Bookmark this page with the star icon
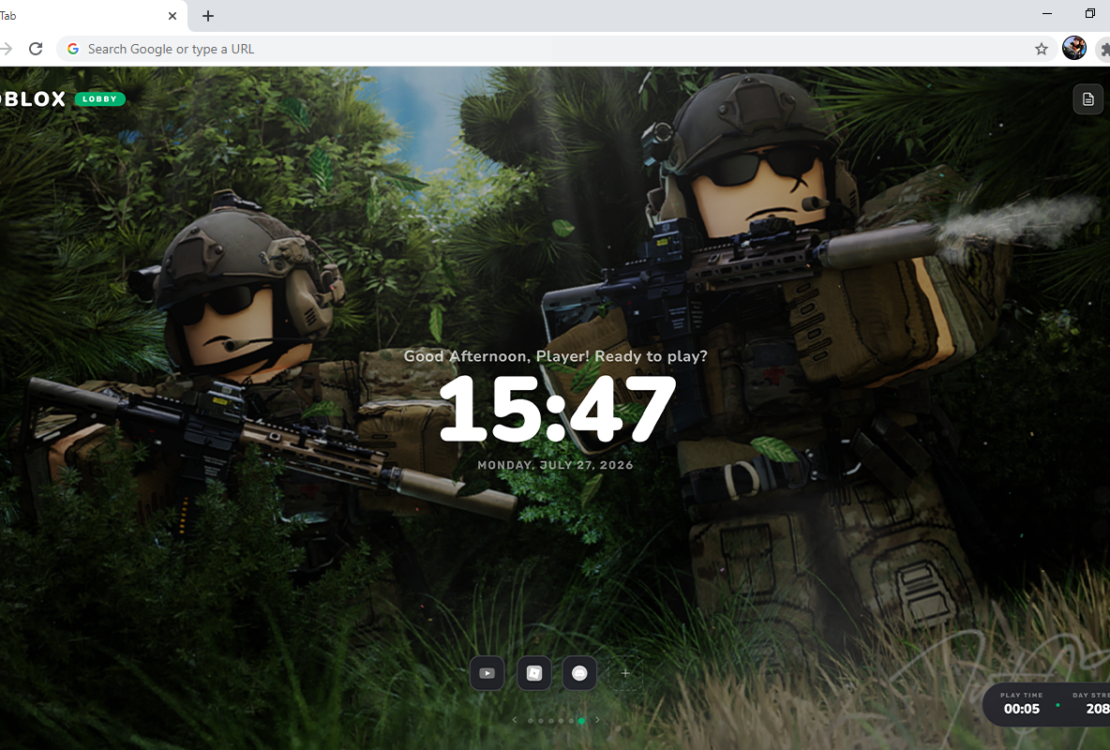The image size is (1110, 750). pyautogui.click(x=1041, y=49)
